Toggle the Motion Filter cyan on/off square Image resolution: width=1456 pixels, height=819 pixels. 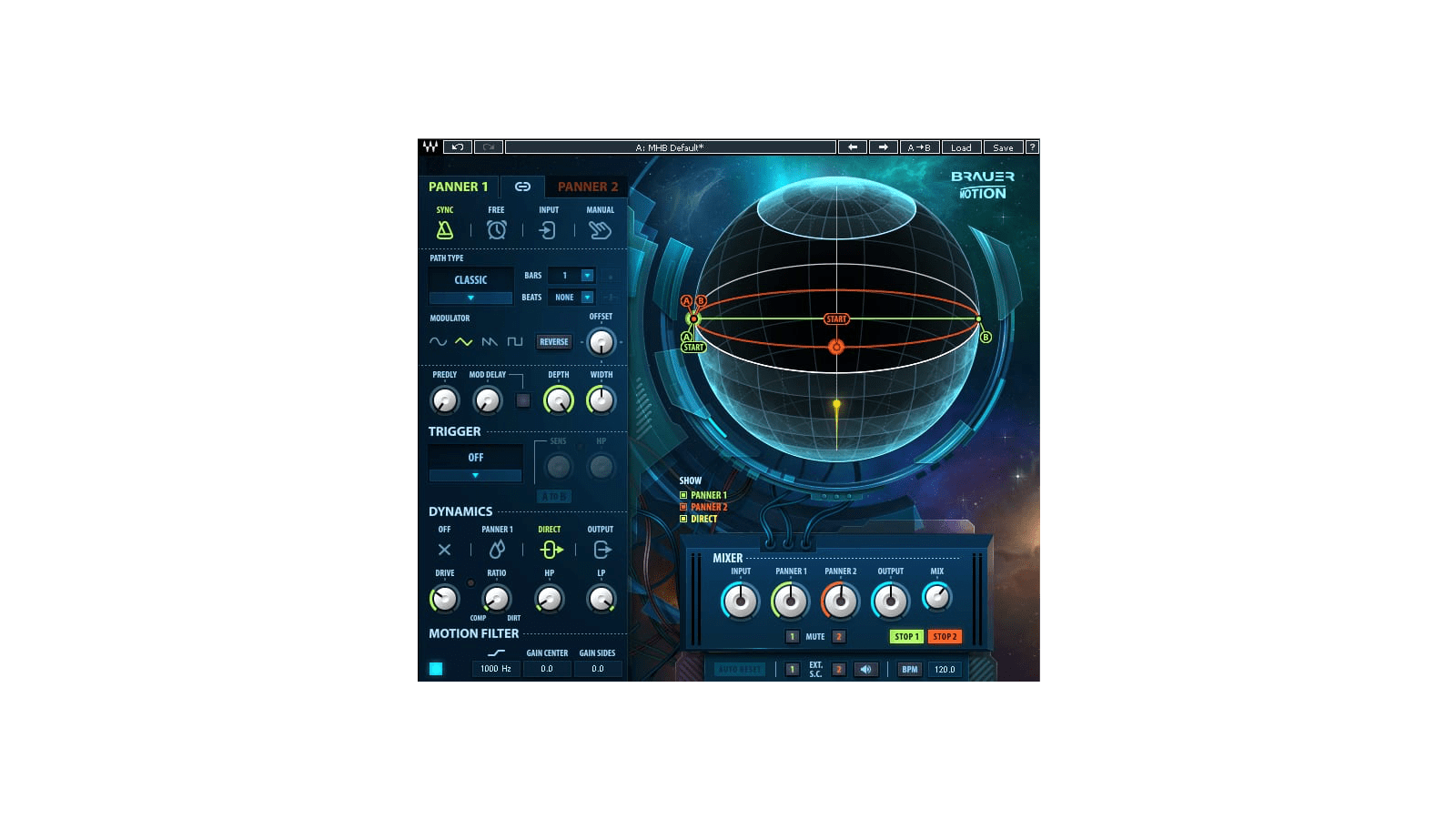click(436, 669)
